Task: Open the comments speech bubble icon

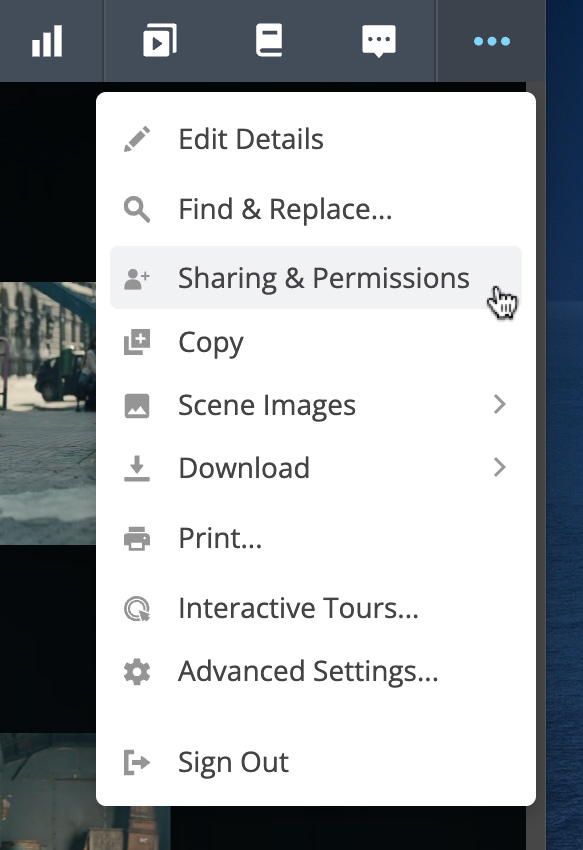Action: pyautogui.click(x=379, y=41)
